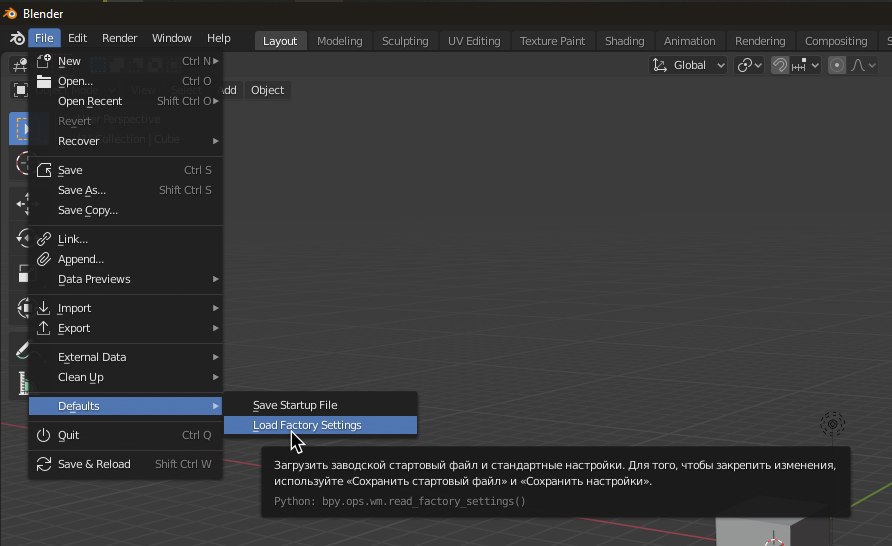
Task: Click the Blender logo menu icon
Action: pyautogui.click(x=16, y=39)
